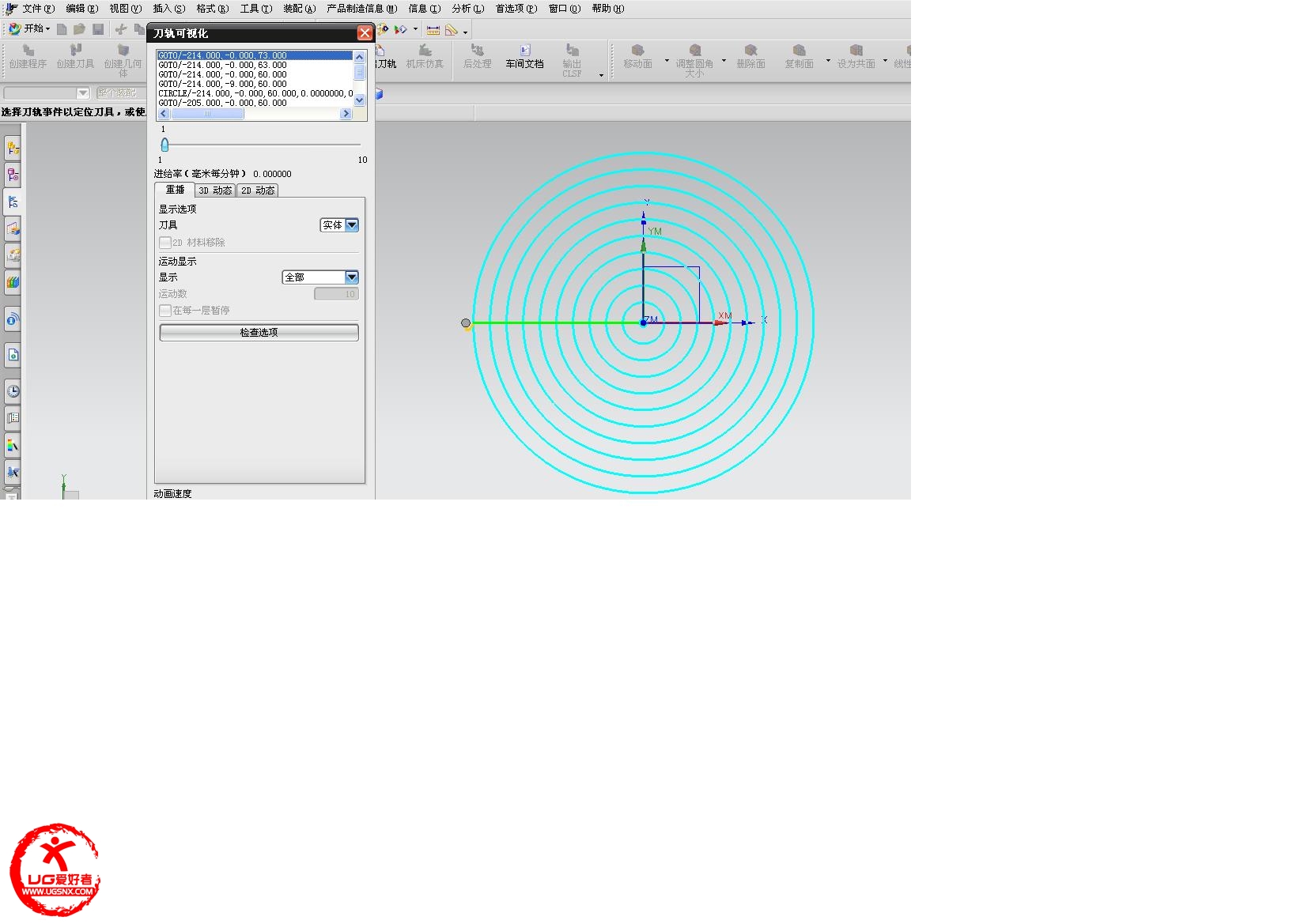This screenshot has height=924, width=1308.
Task: Open the selection filter combo box
Action: 47,93
